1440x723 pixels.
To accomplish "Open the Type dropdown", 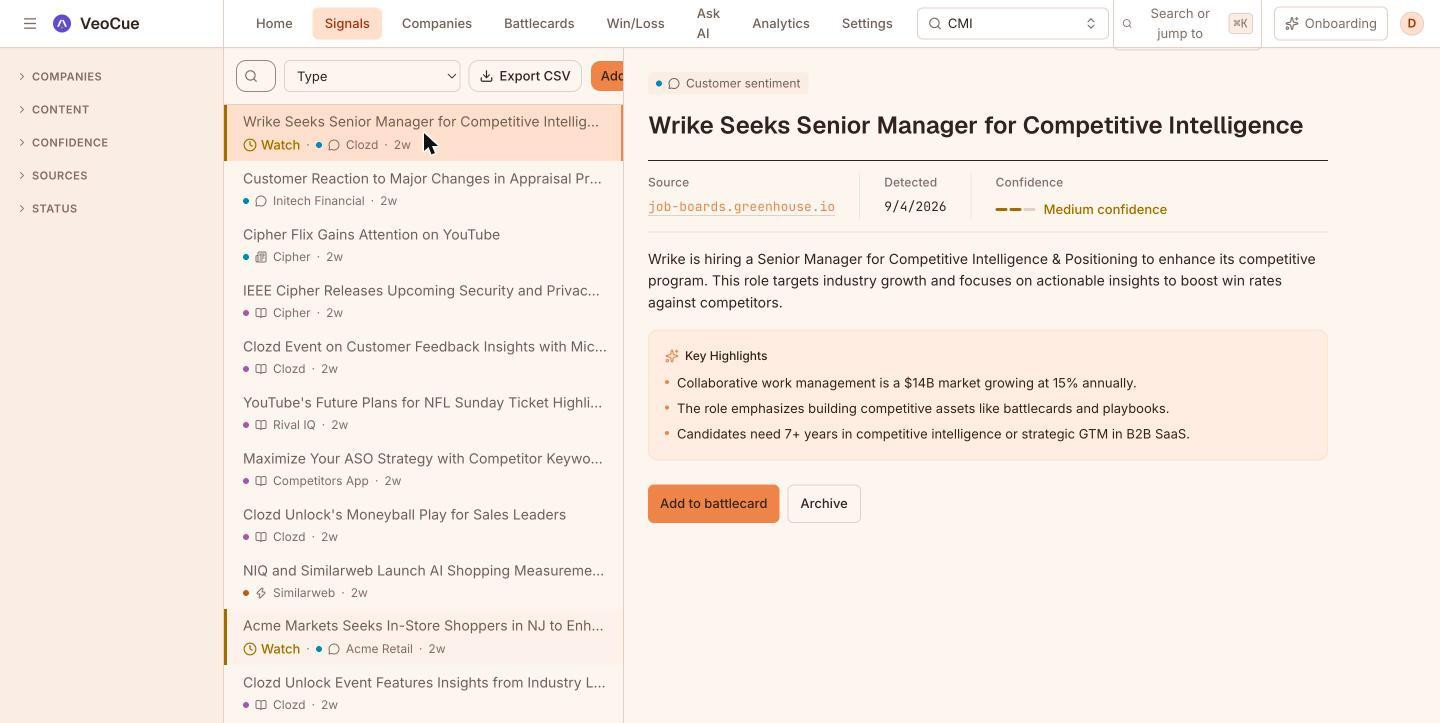I will click(372, 76).
